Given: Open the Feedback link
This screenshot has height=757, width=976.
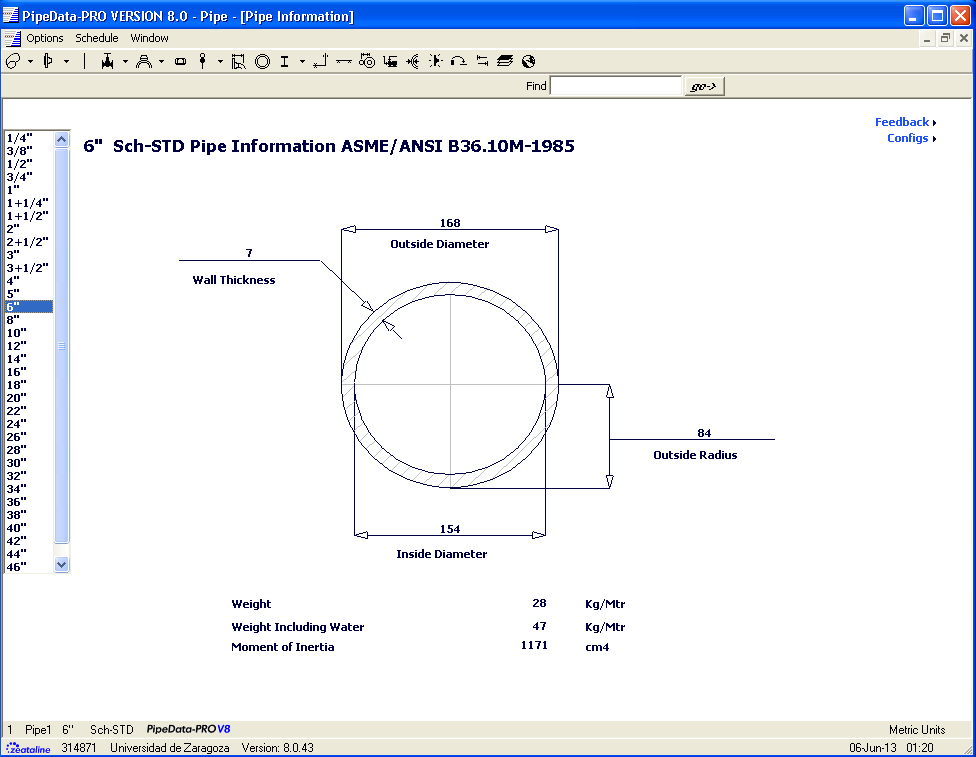Looking at the screenshot, I should coord(902,121).
